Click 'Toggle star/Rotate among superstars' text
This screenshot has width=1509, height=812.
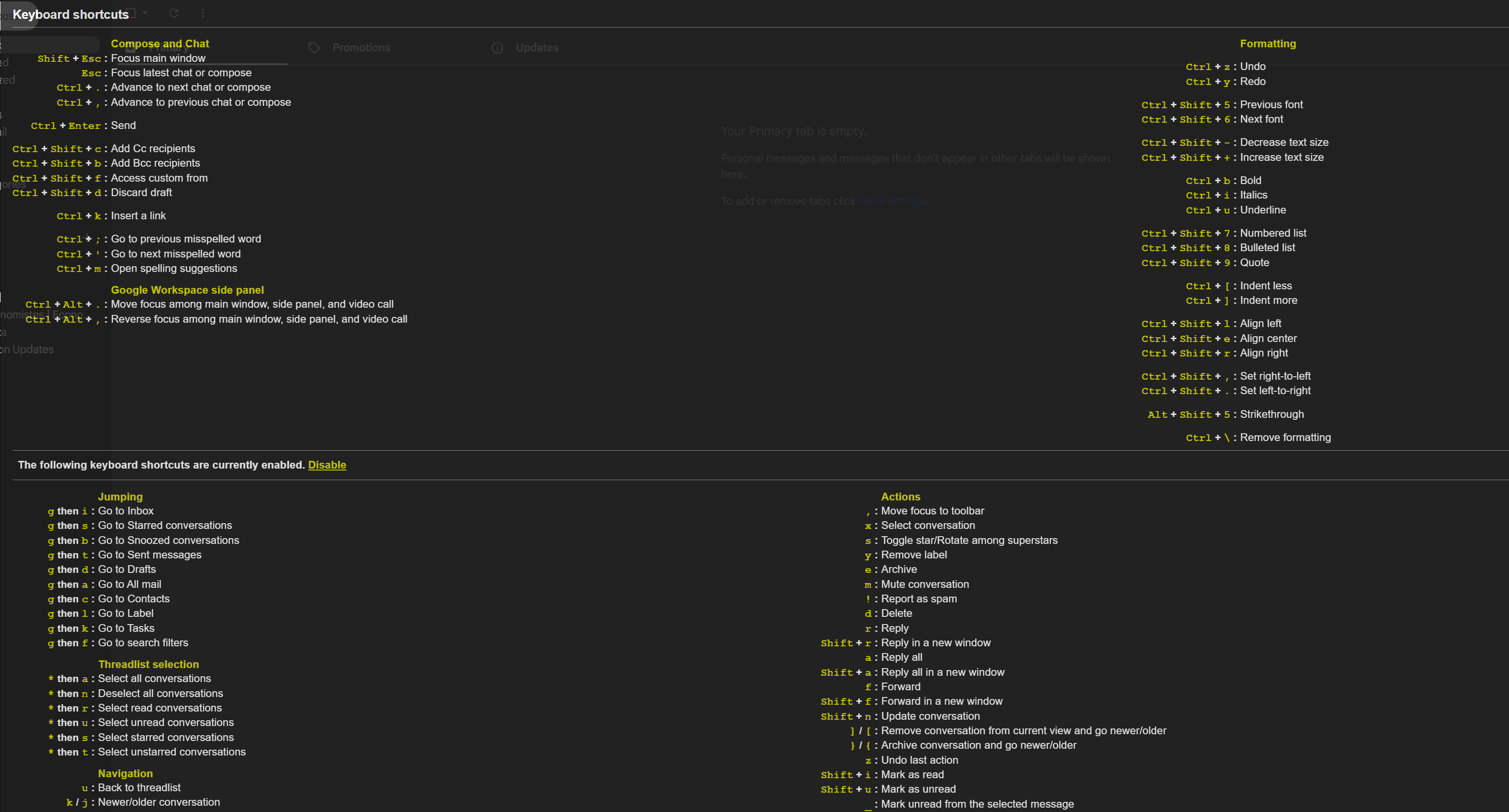point(969,541)
